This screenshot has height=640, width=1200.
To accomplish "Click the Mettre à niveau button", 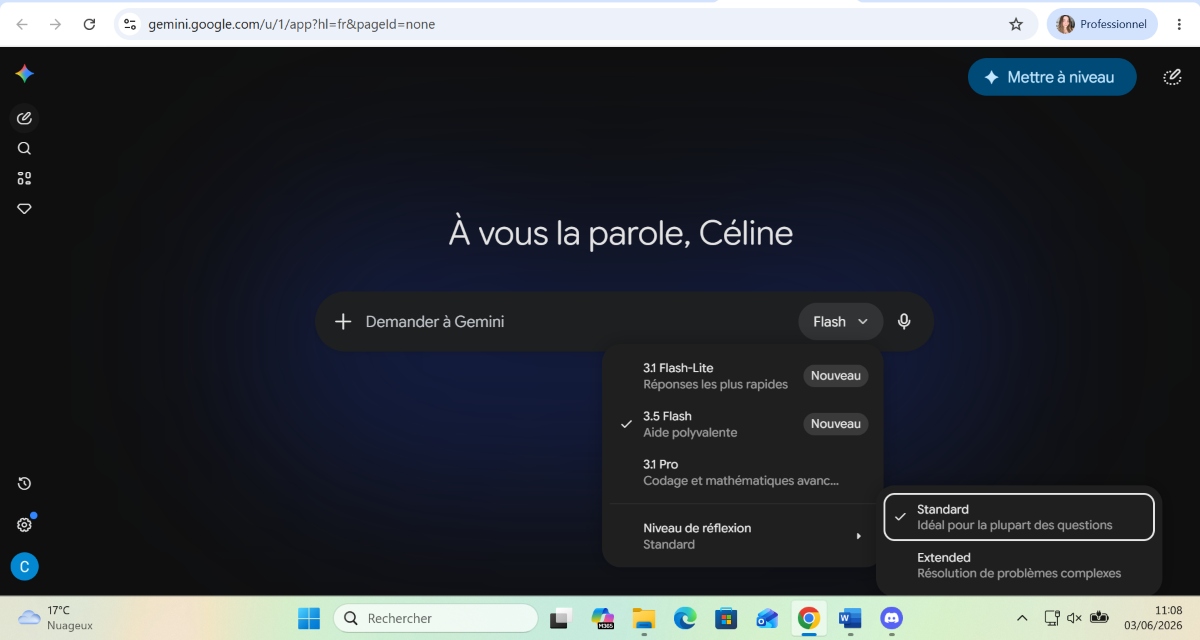I will (1052, 77).
